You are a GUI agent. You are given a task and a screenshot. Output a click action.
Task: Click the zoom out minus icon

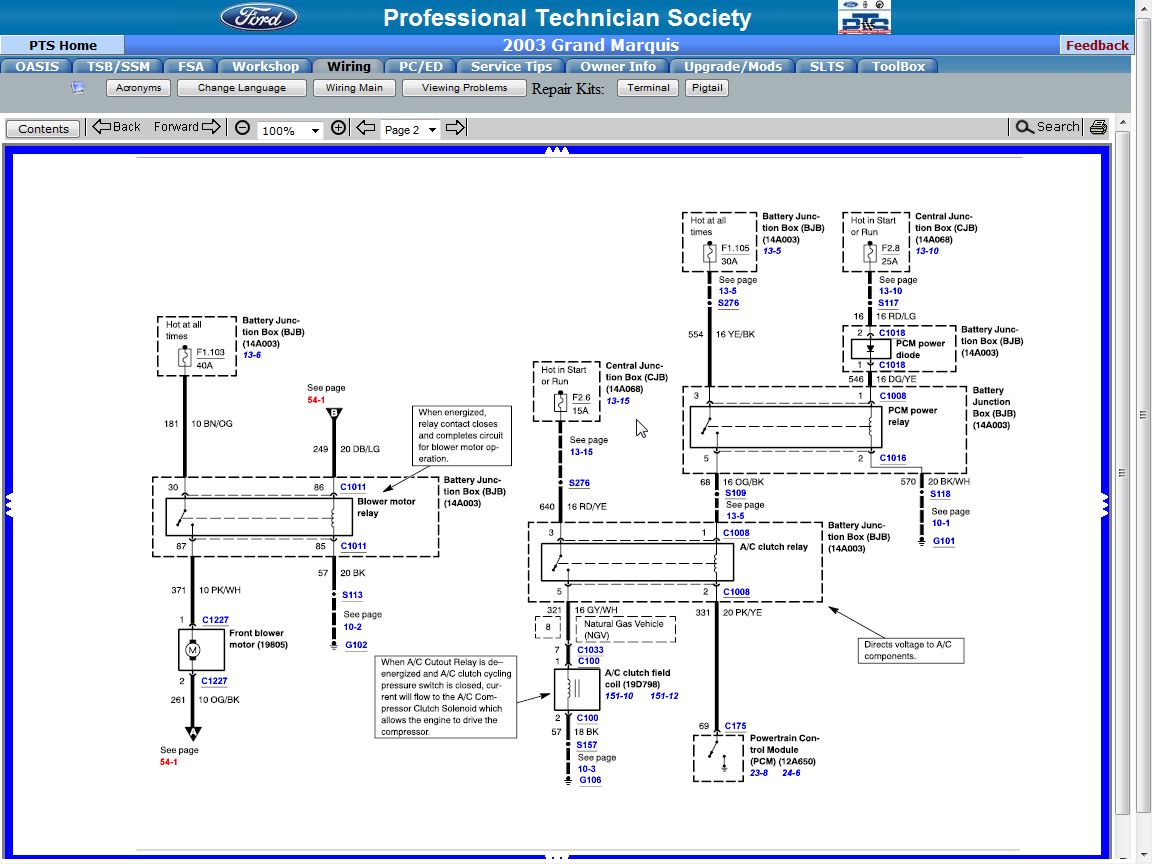[242, 128]
